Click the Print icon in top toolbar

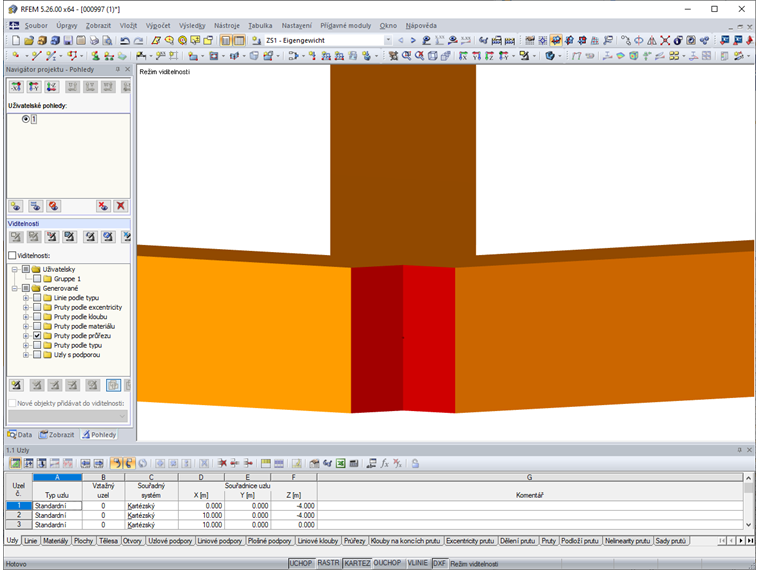(95, 41)
